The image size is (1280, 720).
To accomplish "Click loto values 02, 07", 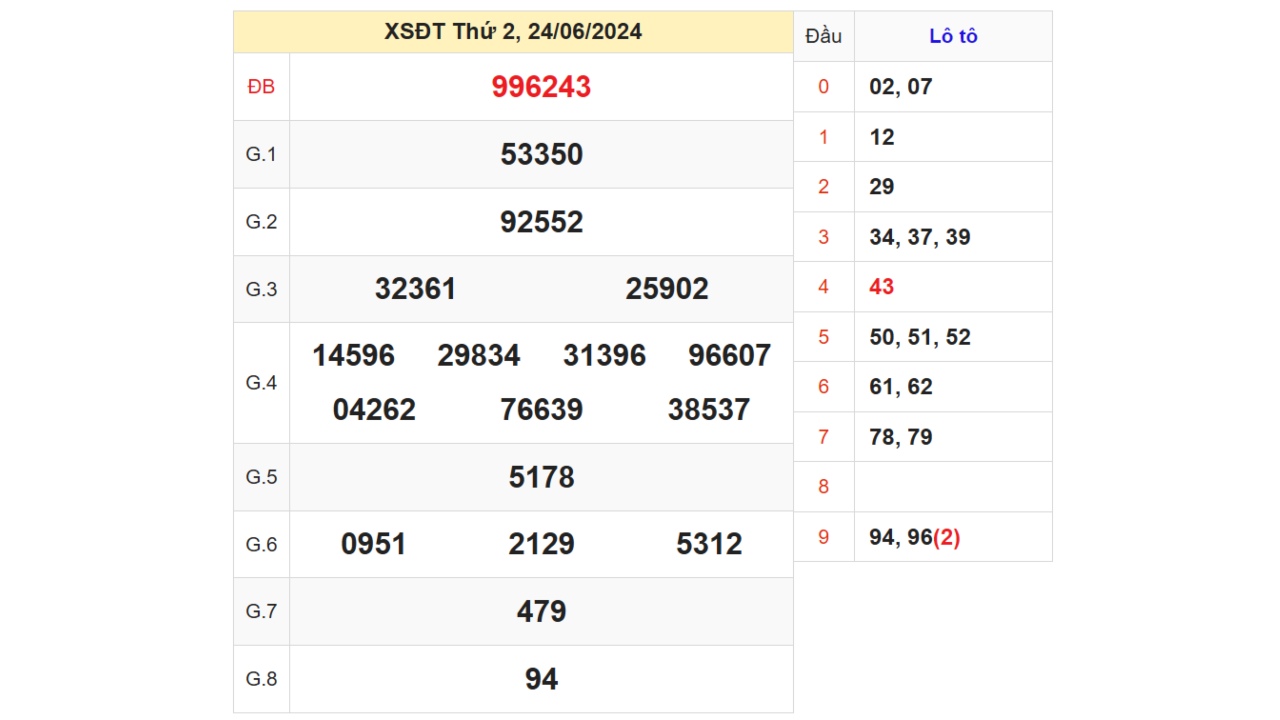I will pyautogui.click(x=901, y=87).
